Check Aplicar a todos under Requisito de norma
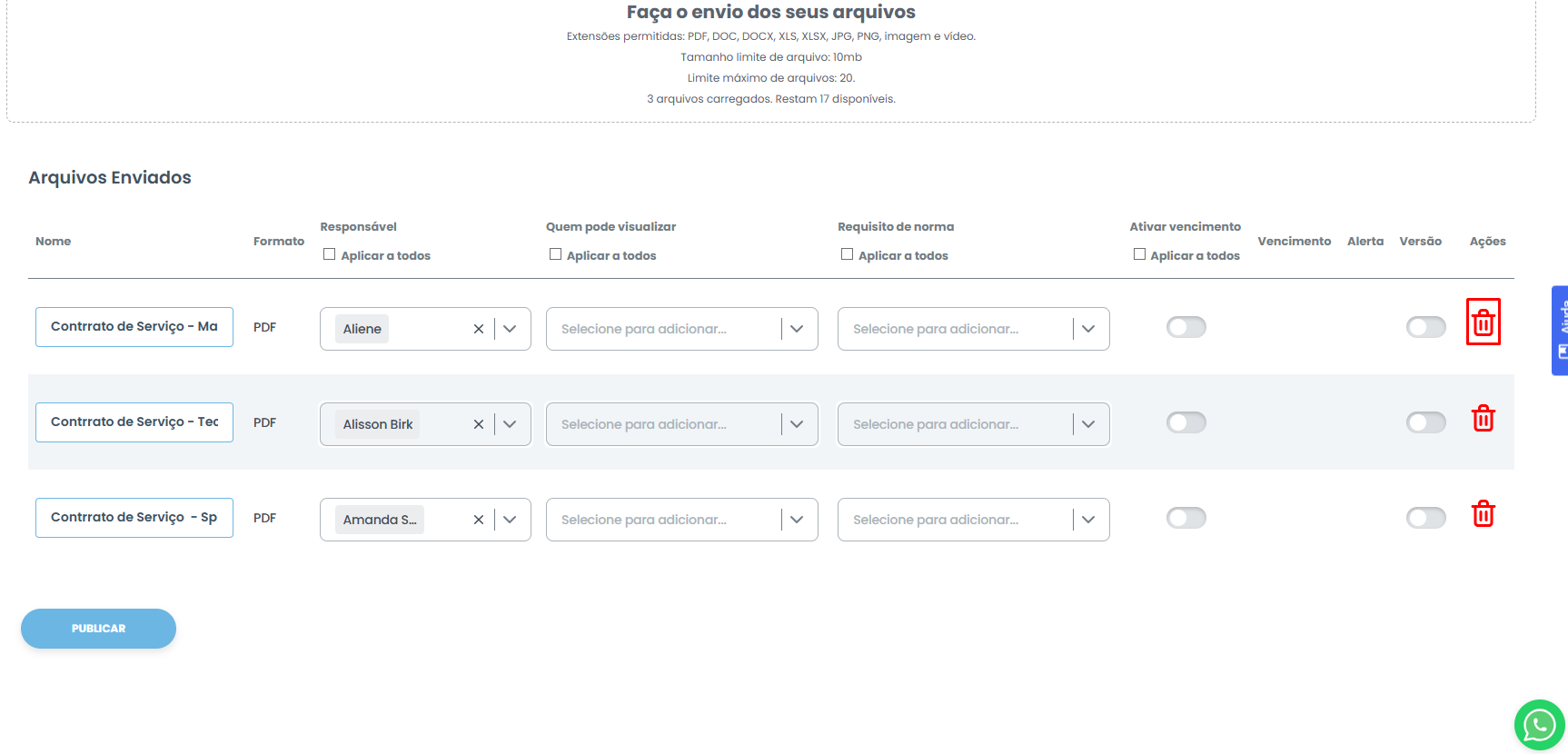 [x=847, y=255]
